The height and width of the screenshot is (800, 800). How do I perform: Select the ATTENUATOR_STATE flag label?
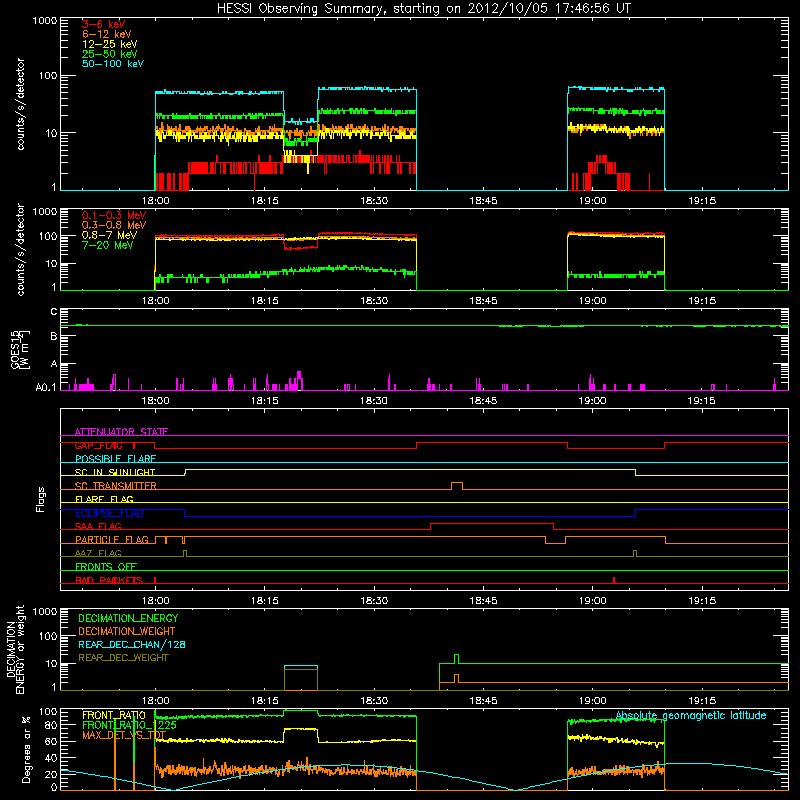(121, 432)
